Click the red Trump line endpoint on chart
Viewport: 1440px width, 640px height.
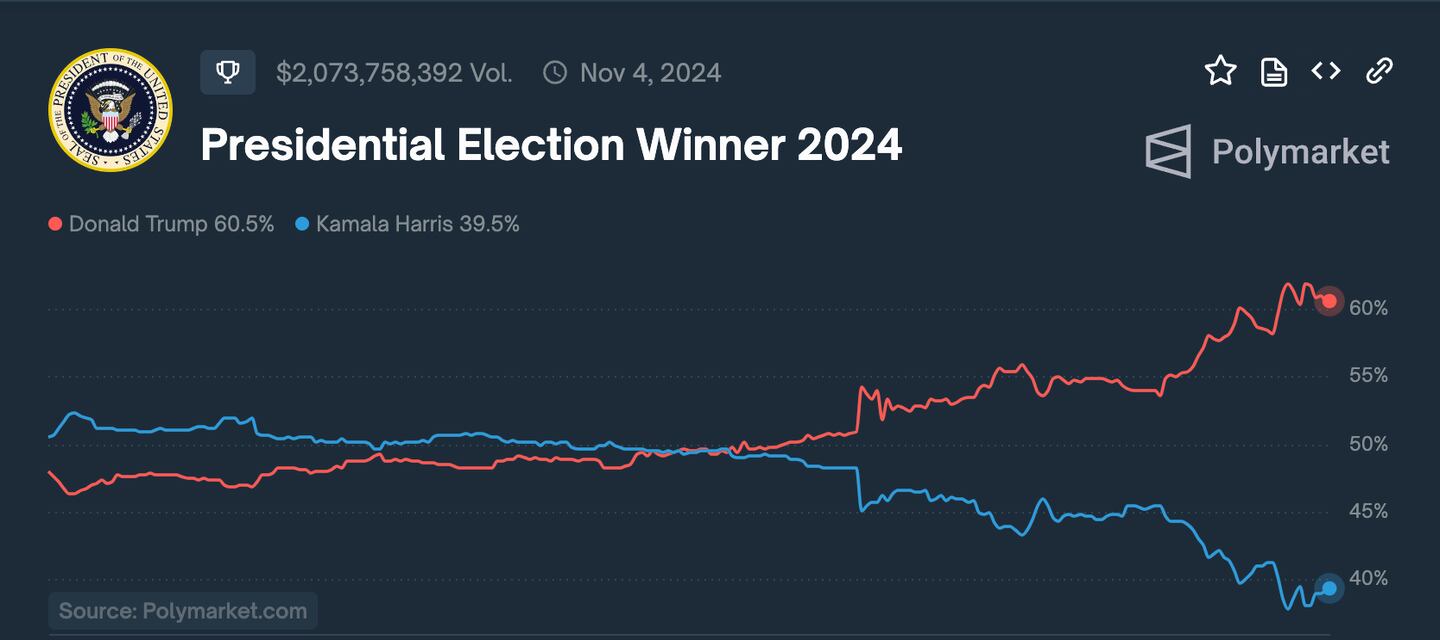coord(1329,300)
